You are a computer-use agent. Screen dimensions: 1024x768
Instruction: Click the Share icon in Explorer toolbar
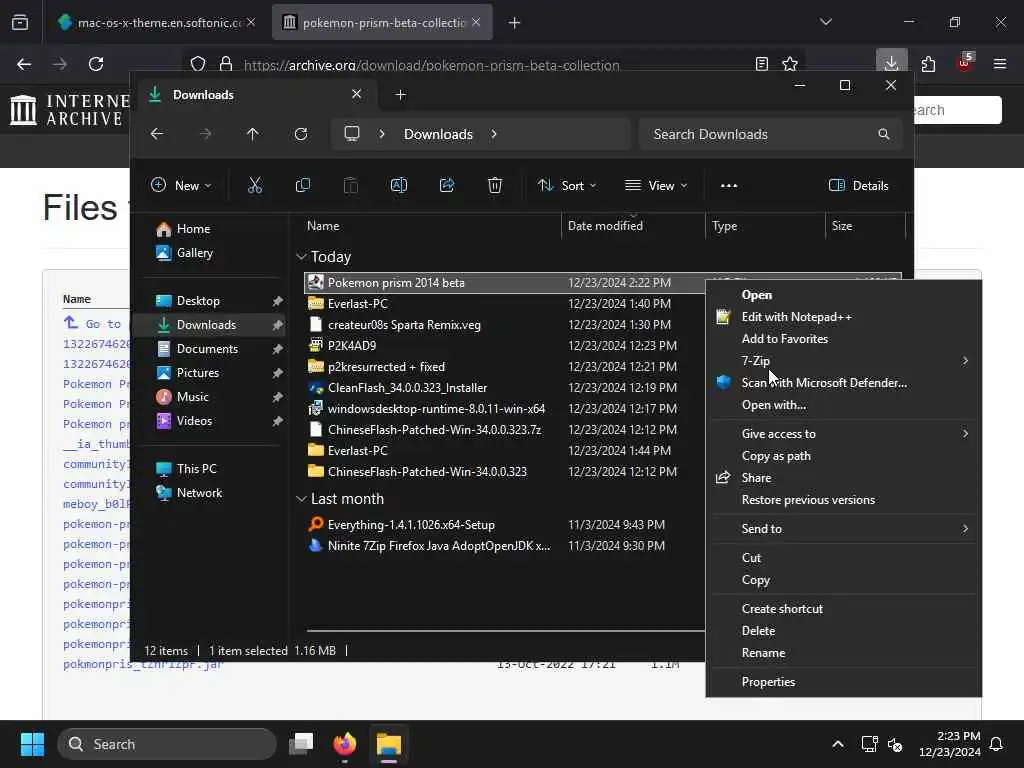tap(447, 185)
